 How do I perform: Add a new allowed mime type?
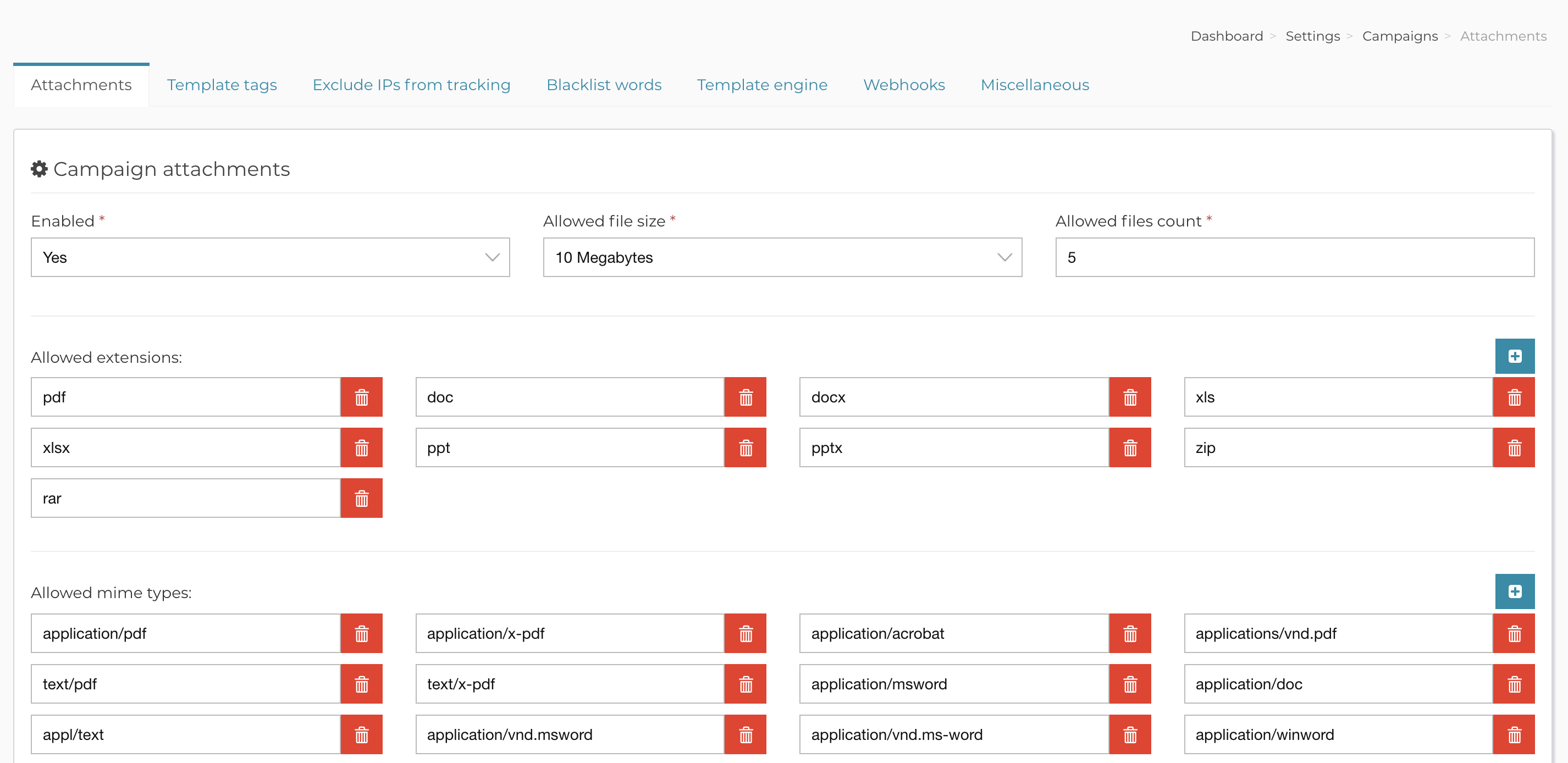click(1515, 591)
